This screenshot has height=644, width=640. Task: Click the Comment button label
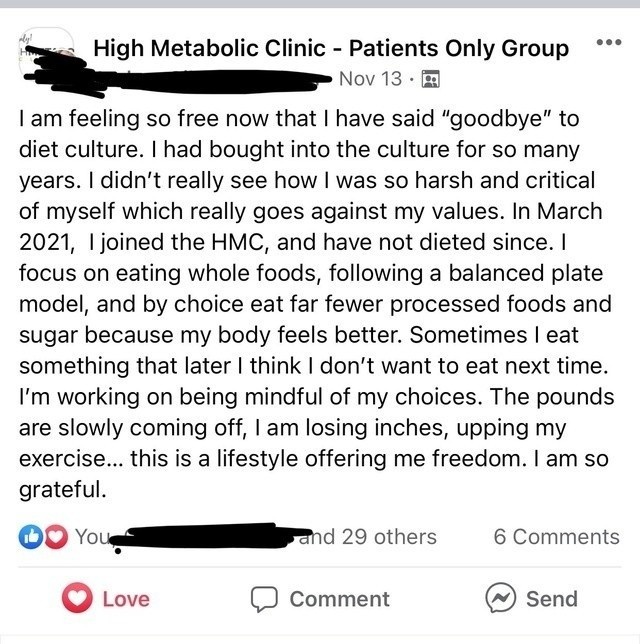point(339,599)
